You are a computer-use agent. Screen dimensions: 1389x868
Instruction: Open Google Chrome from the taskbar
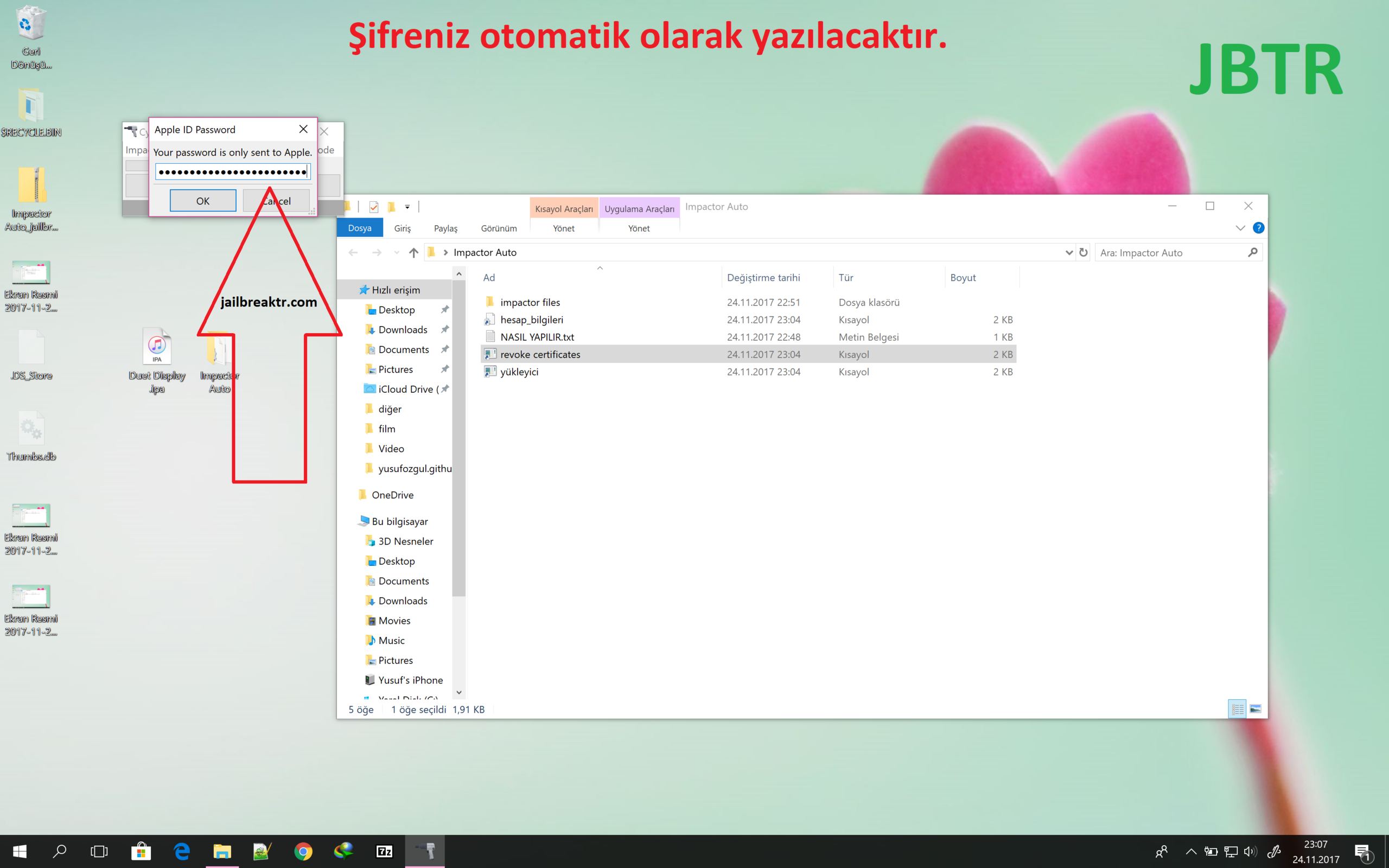pyautogui.click(x=303, y=851)
